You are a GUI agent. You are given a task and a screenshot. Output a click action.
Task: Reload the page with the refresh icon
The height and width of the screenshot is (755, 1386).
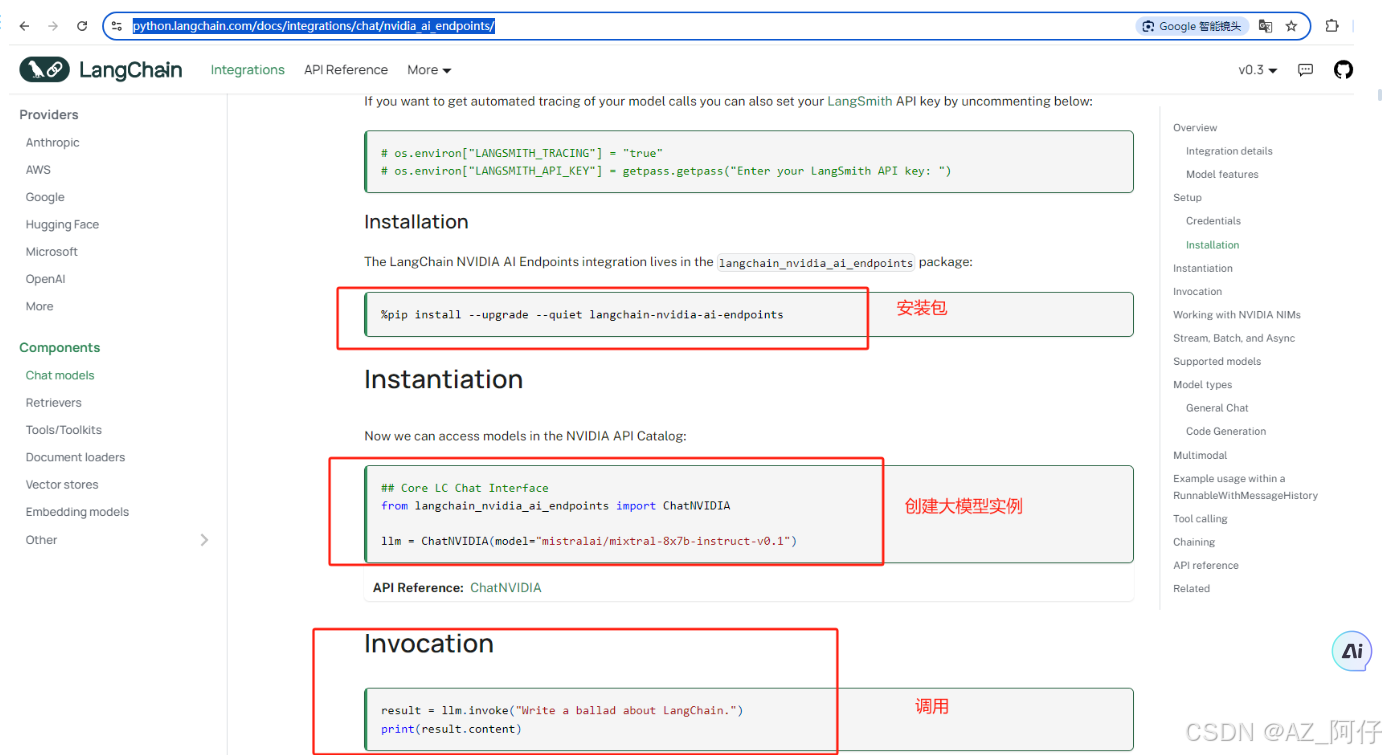82,26
